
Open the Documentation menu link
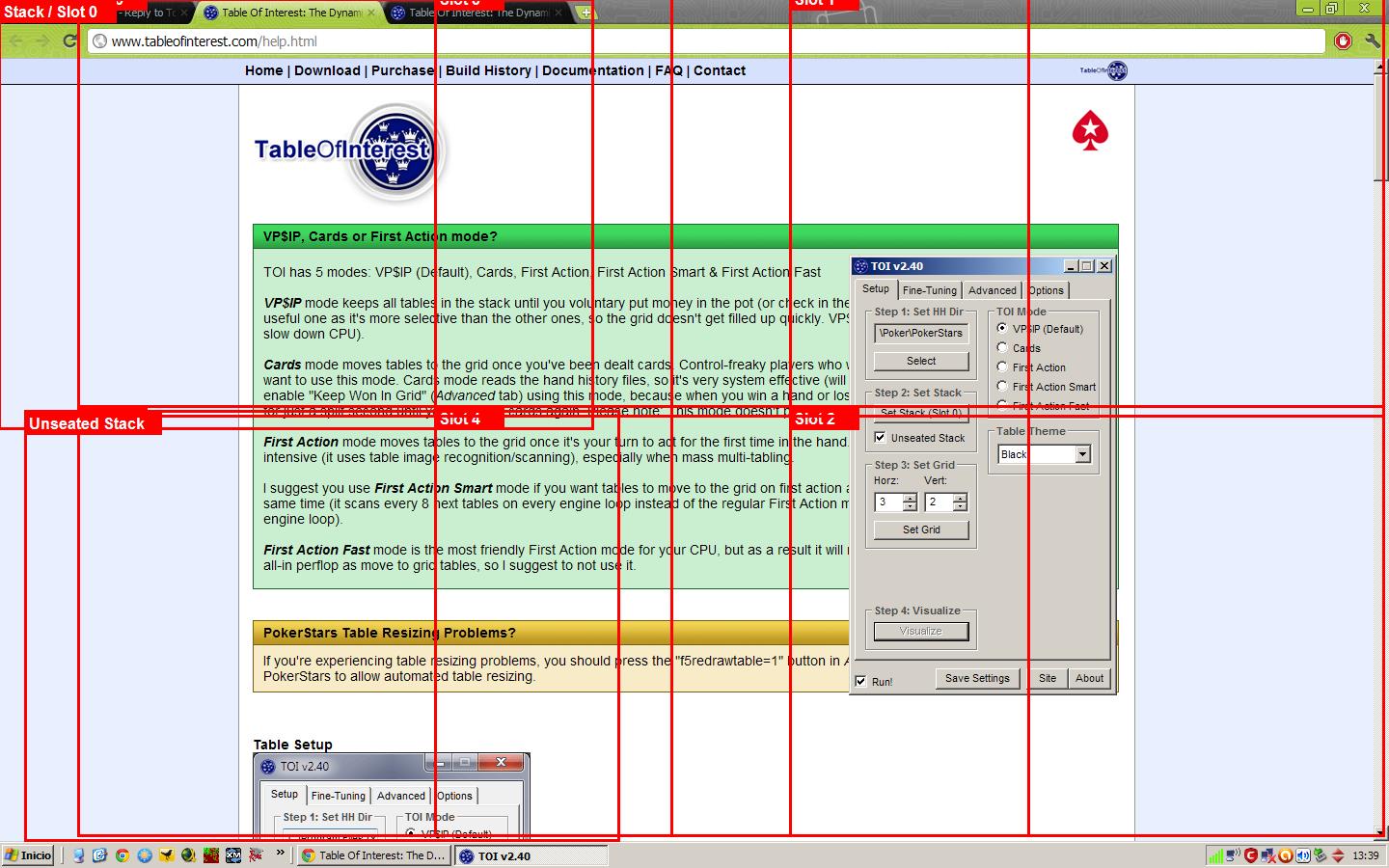coord(593,70)
